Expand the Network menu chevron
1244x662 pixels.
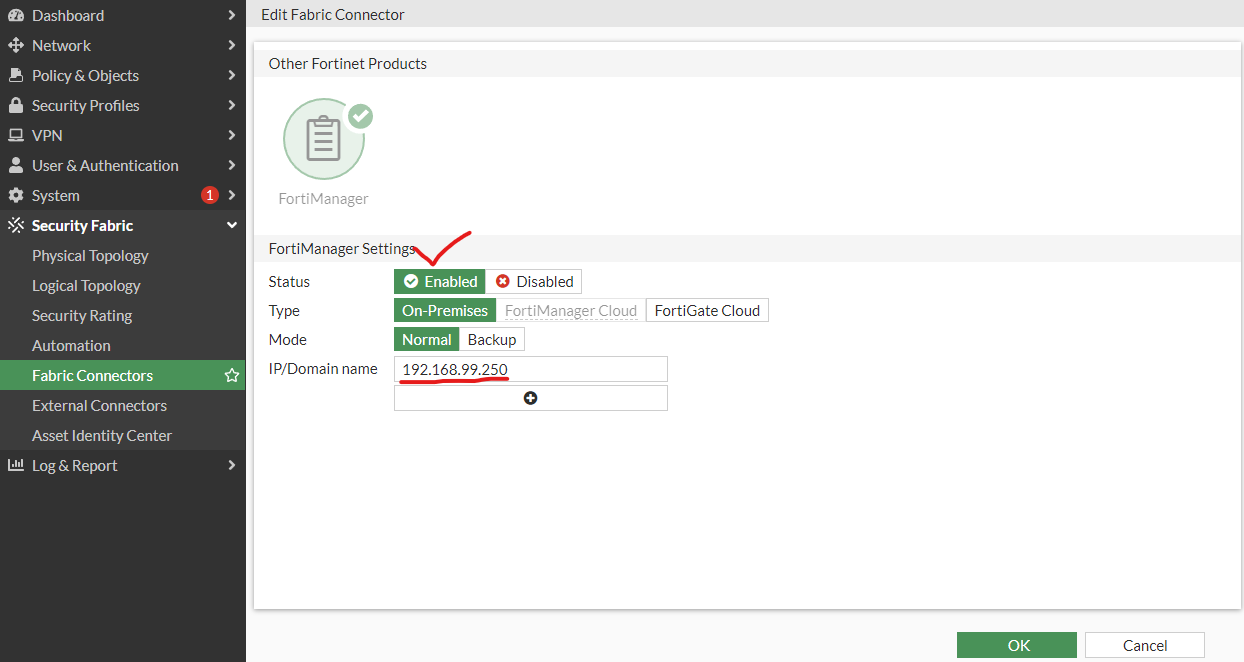[232, 46]
